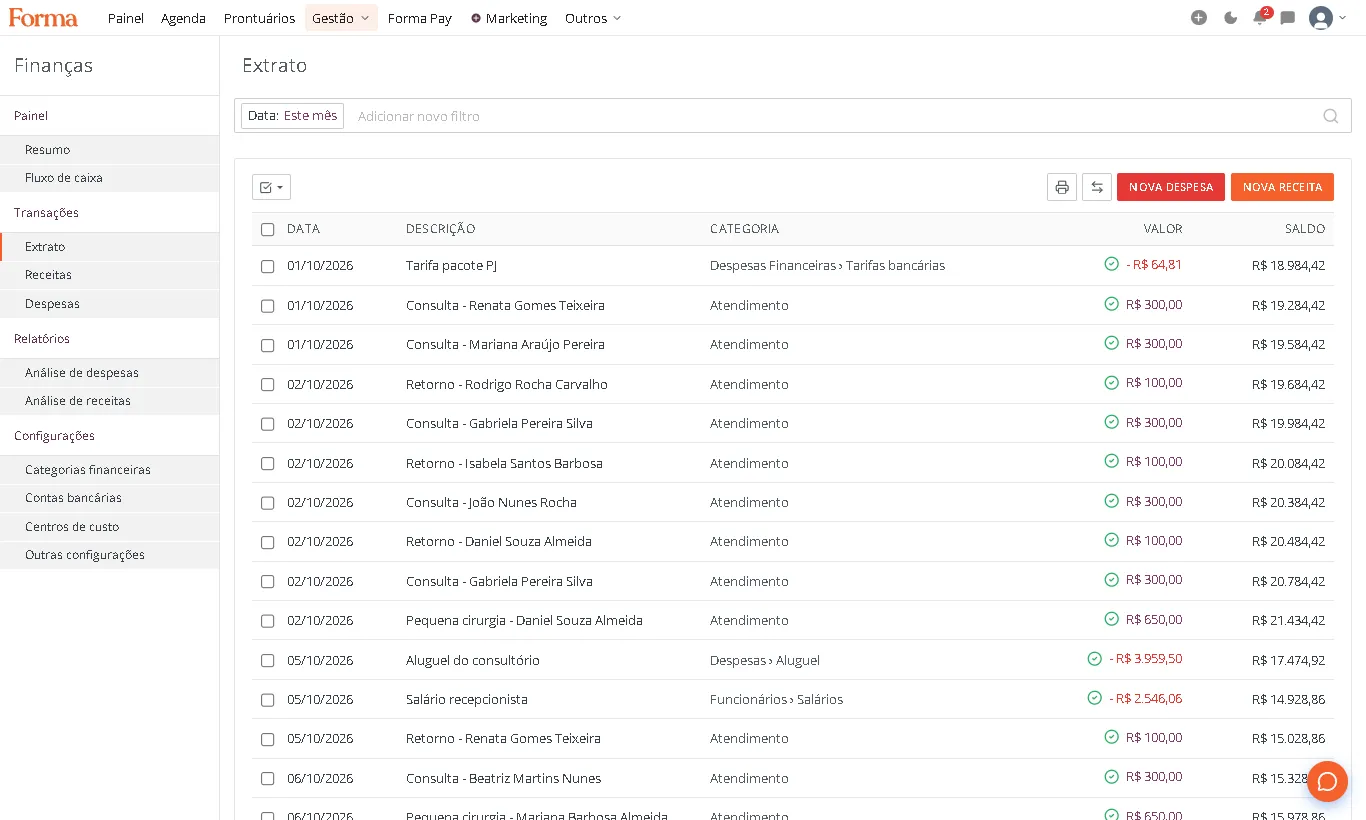Click the Forma logo
The image size is (1366, 820).
point(43,18)
